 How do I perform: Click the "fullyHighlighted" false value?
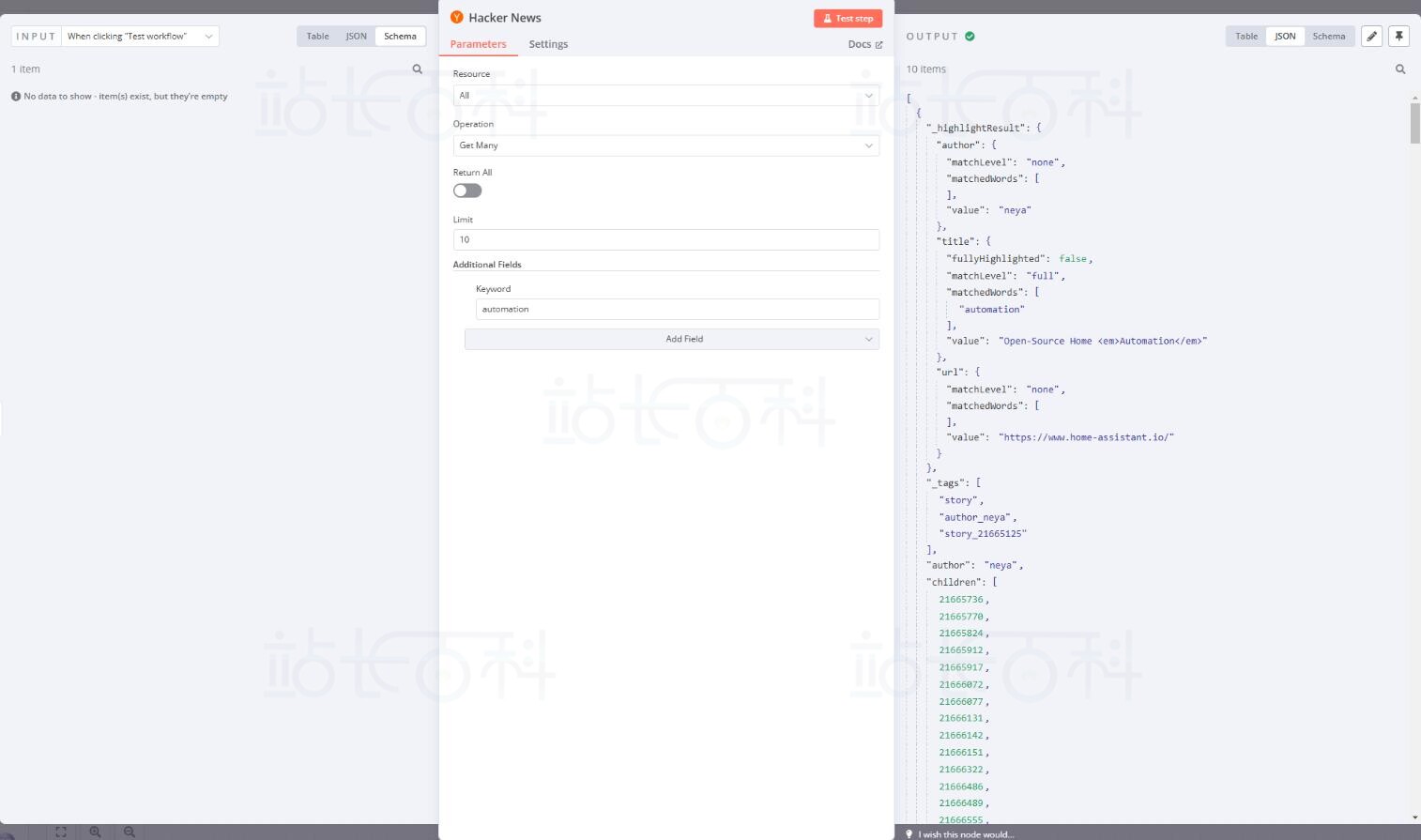(x=1073, y=259)
